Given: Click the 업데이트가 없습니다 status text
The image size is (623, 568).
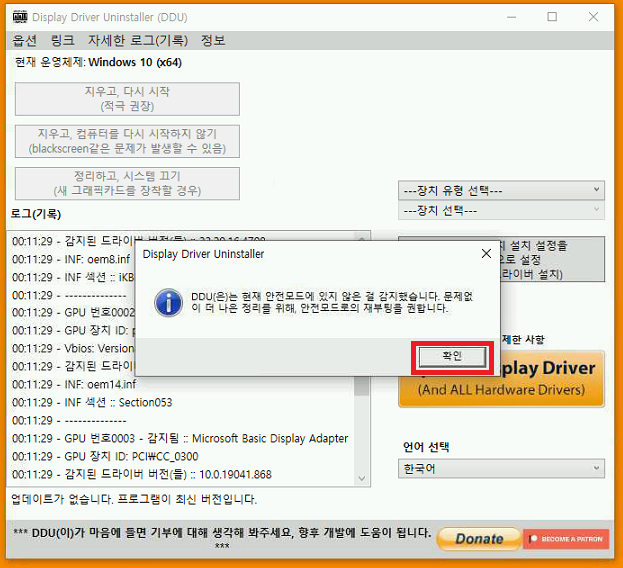Looking at the screenshot, I should point(134,499).
